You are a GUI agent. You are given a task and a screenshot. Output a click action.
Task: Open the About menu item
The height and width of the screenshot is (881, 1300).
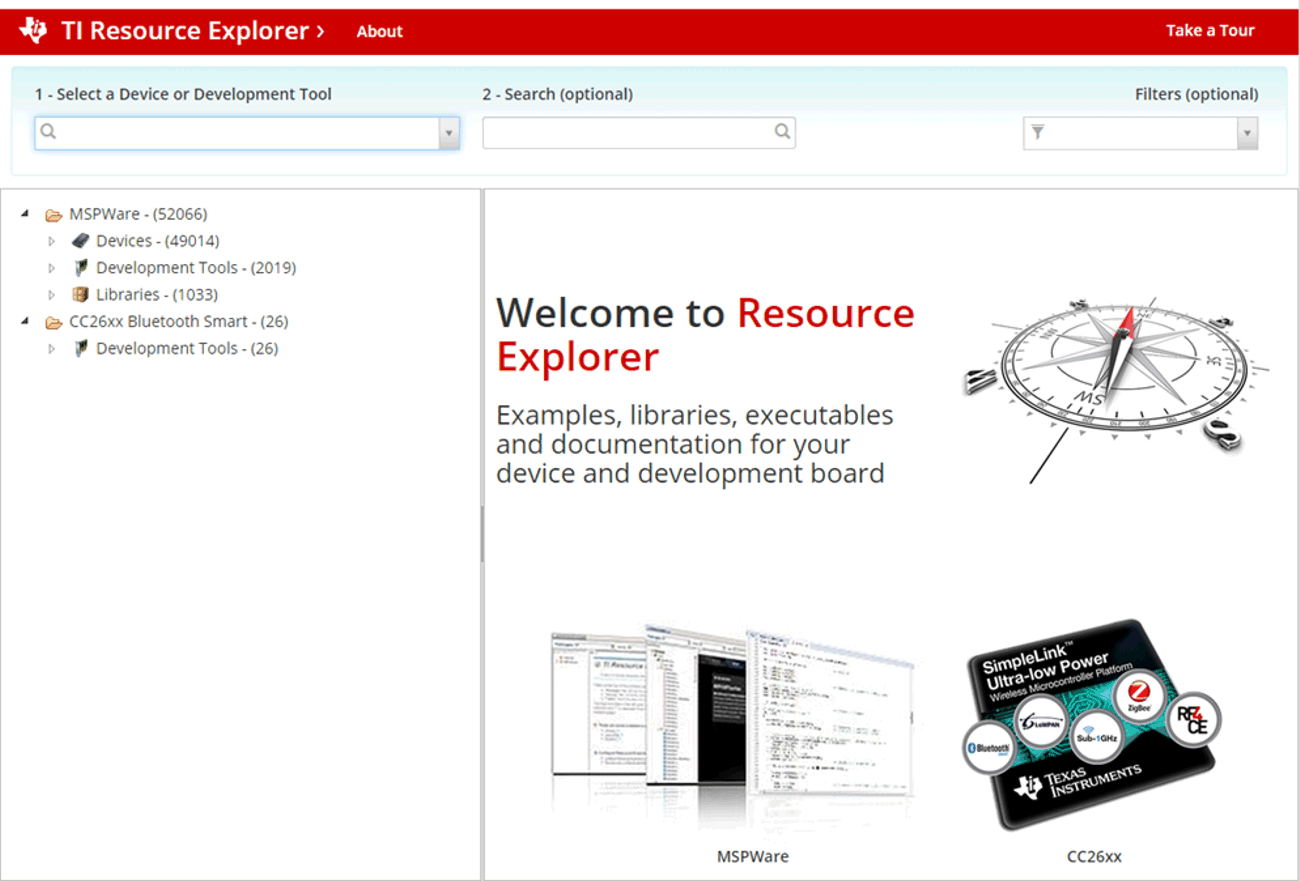coord(379,31)
